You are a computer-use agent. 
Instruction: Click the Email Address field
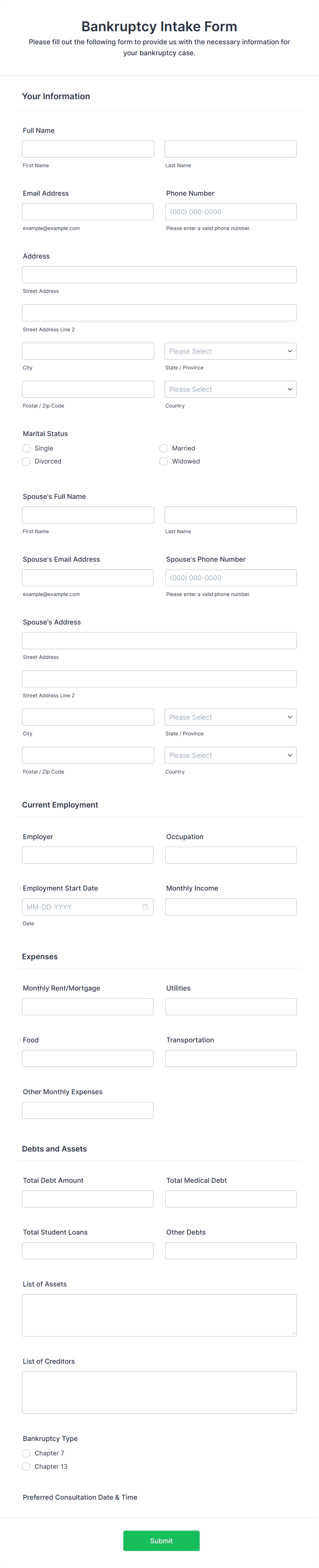[87, 211]
